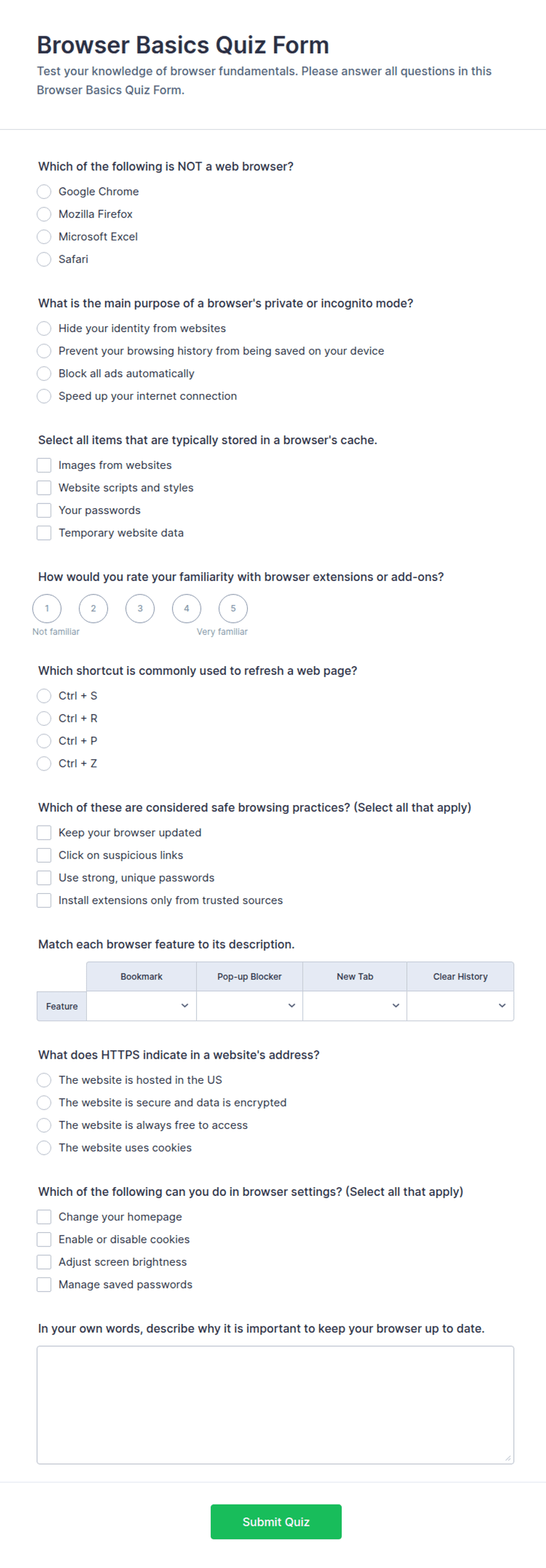Click the browser update description text area

pyautogui.click(x=275, y=1405)
